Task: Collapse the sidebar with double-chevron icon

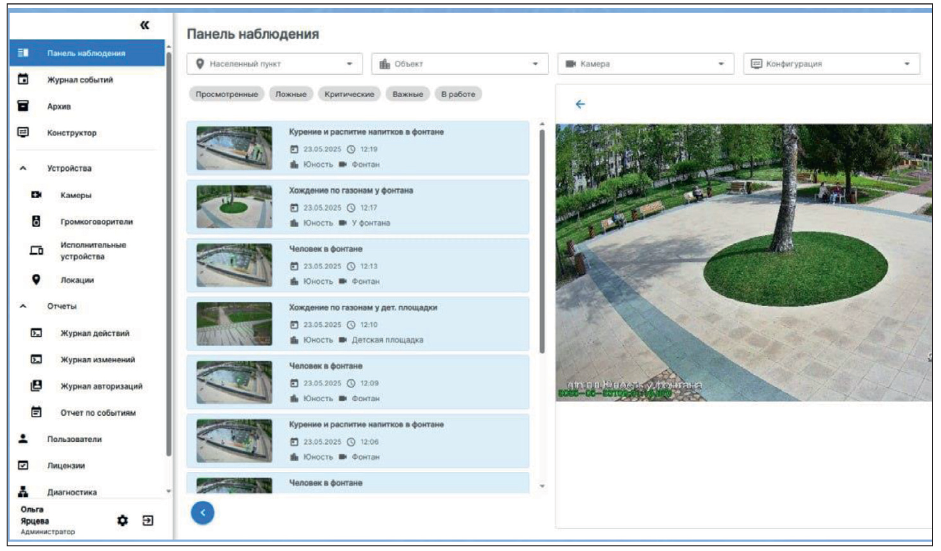Action: click(x=144, y=26)
